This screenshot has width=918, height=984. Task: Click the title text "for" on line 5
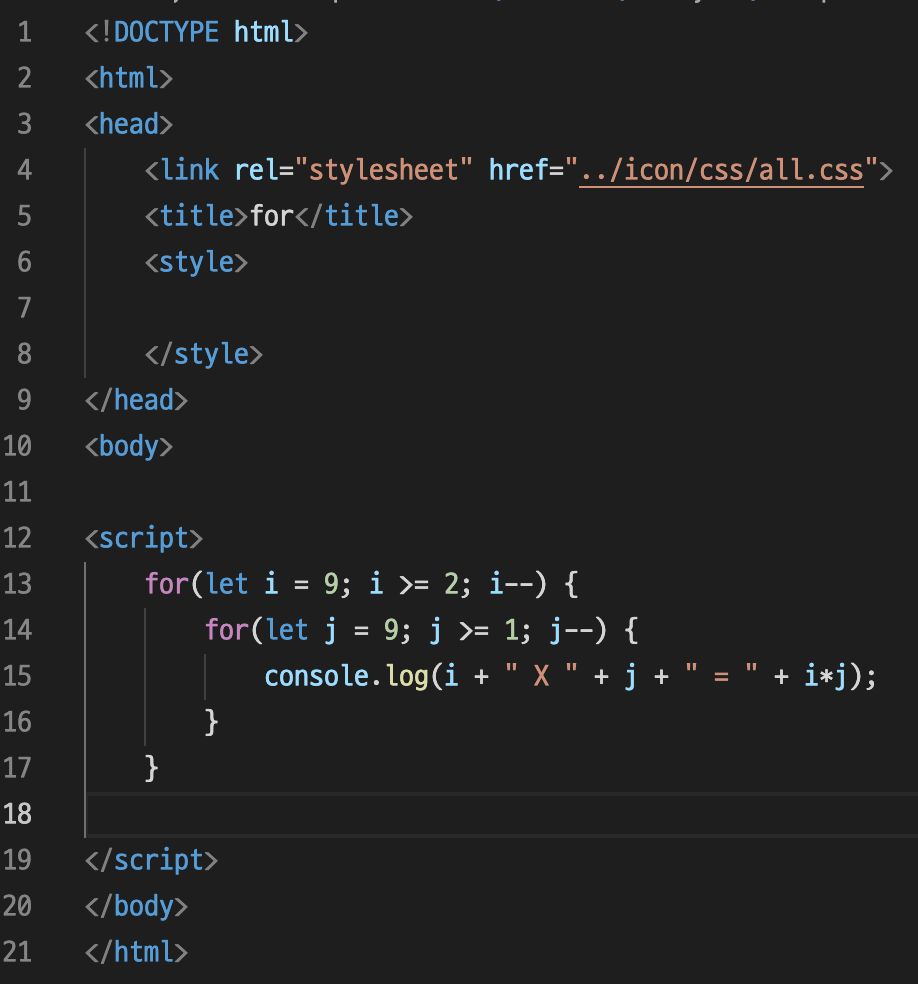(x=272, y=216)
